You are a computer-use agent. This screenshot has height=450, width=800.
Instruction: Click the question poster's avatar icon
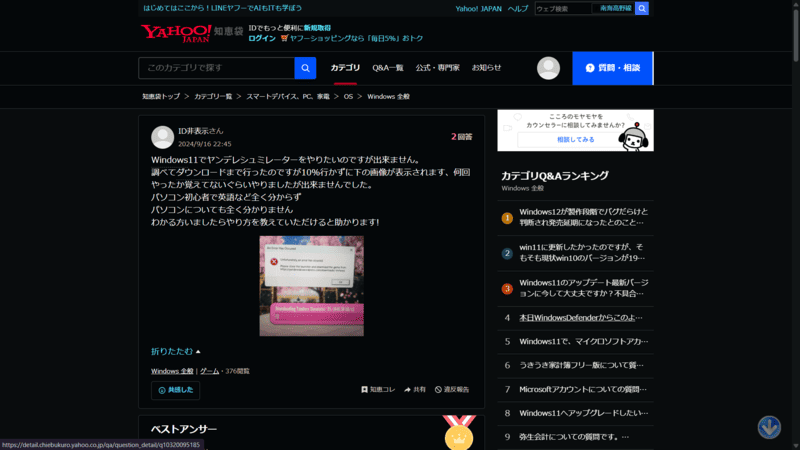pyautogui.click(x=162, y=137)
